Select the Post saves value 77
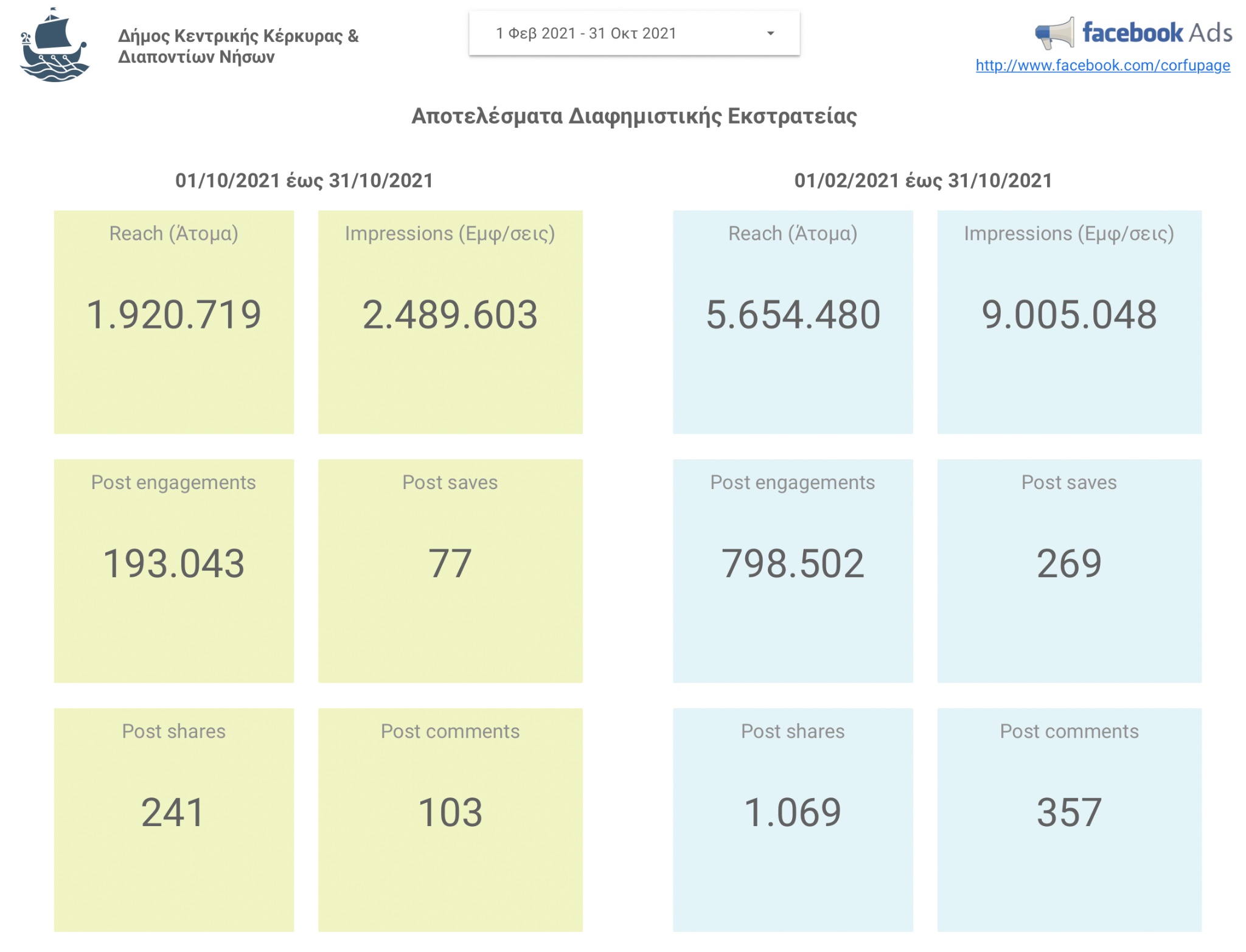 (x=450, y=563)
